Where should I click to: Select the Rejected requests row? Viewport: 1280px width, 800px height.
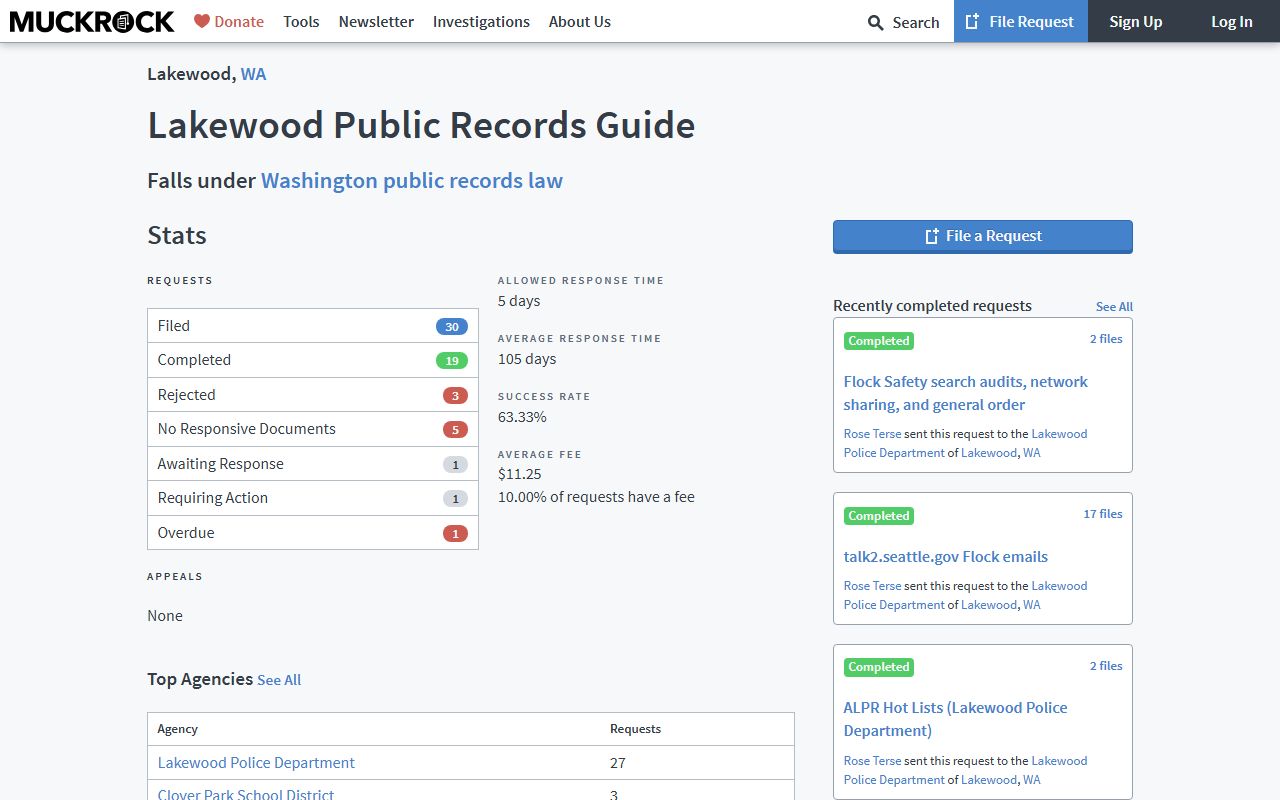[x=313, y=395]
